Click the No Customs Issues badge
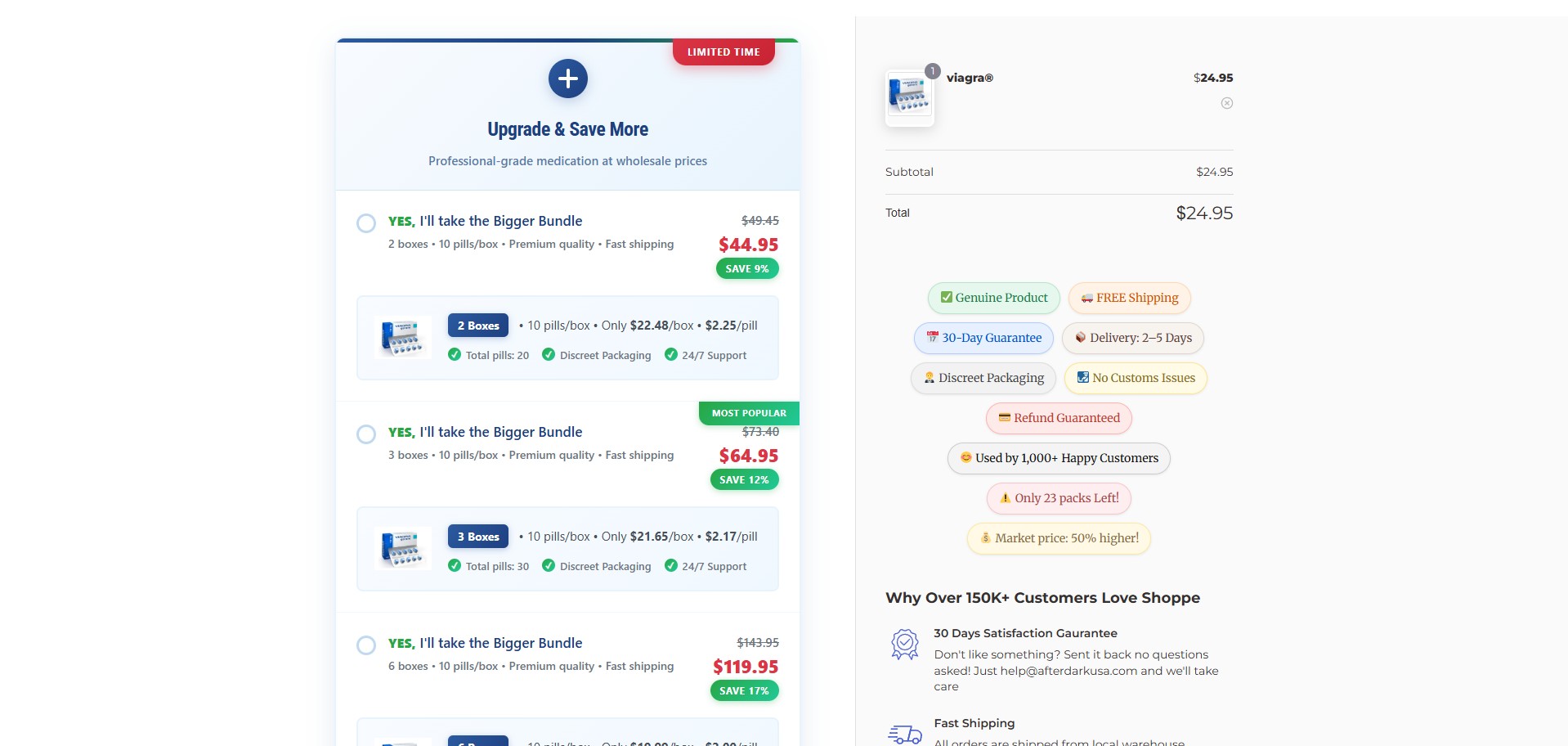This screenshot has width=1568, height=746. [1136, 378]
